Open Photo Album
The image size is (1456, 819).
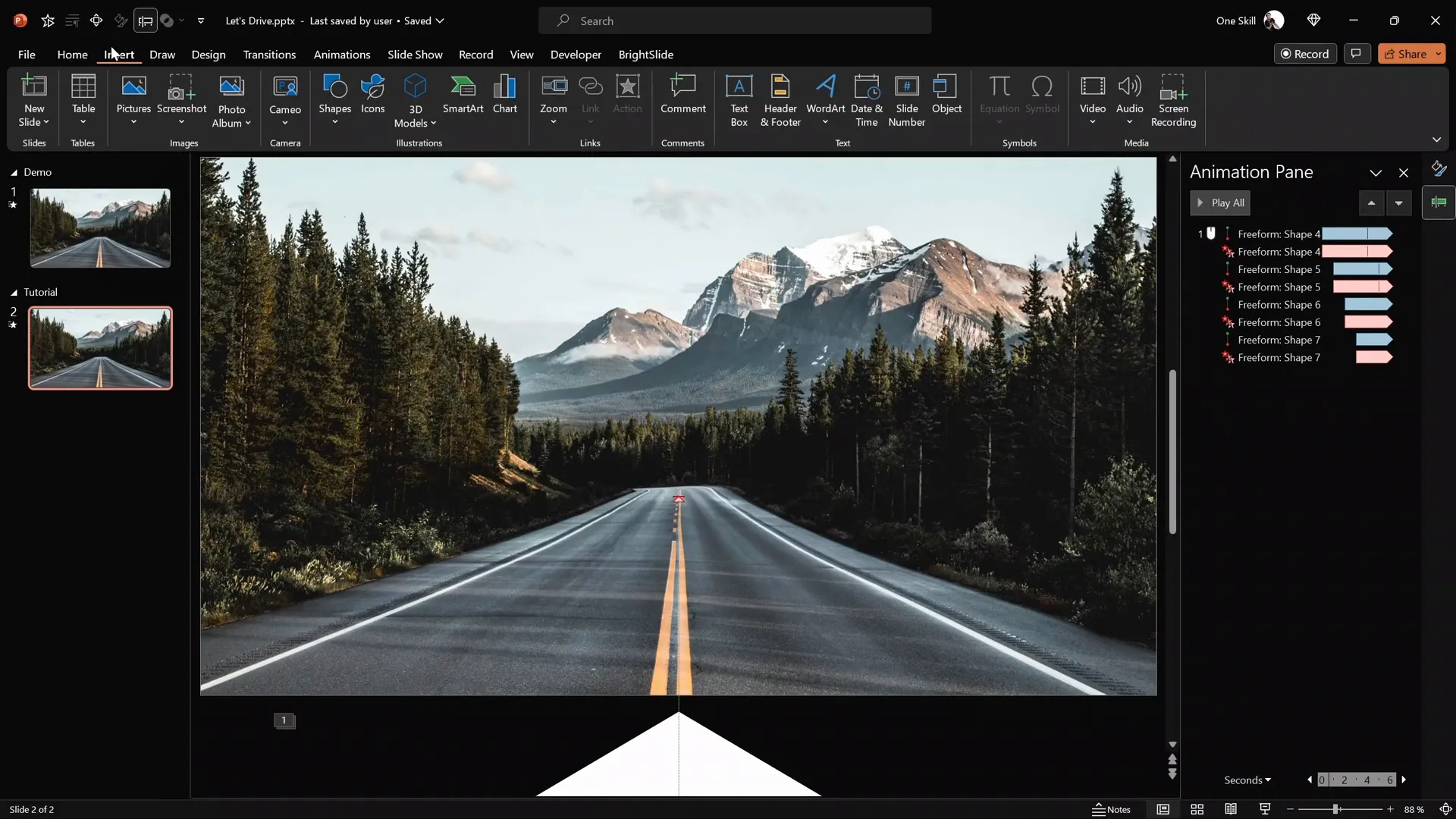coord(231,101)
